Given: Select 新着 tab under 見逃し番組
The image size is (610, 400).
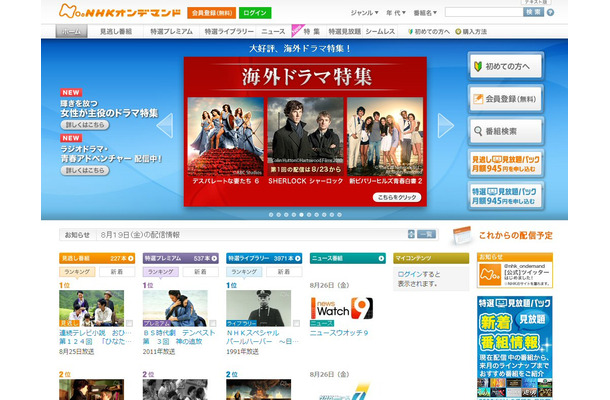Looking at the screenshot, I should coord(117,272).
